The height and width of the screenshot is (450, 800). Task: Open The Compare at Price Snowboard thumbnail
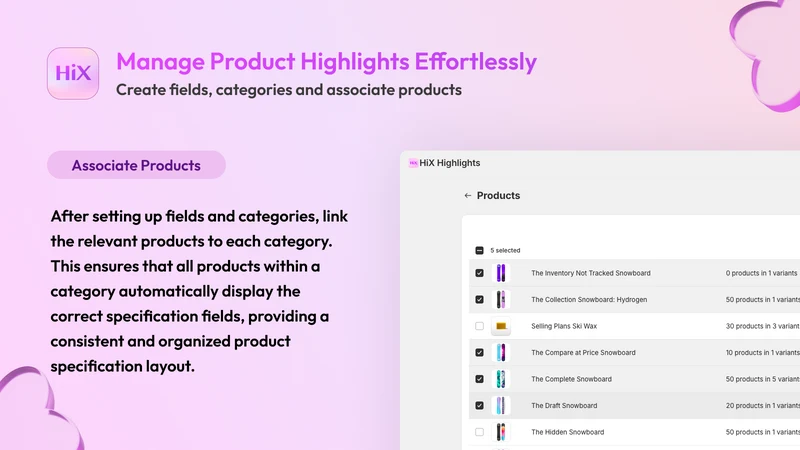[x=501, y=353]
